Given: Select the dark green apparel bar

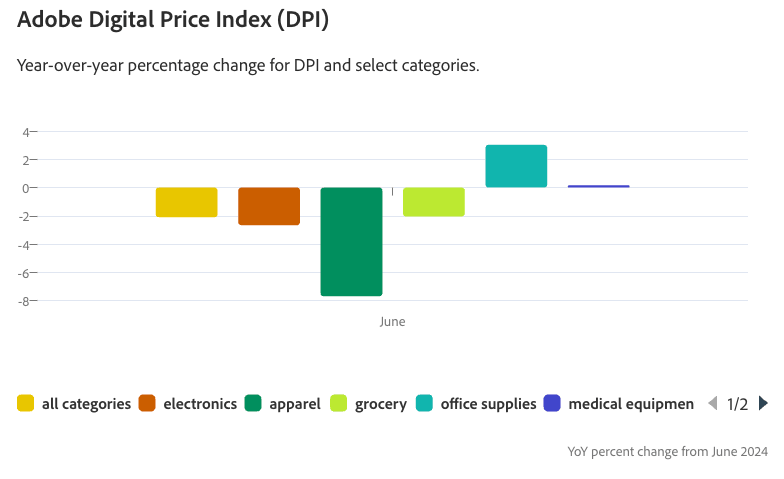Looking at the screenshot, I should [351, 241].
